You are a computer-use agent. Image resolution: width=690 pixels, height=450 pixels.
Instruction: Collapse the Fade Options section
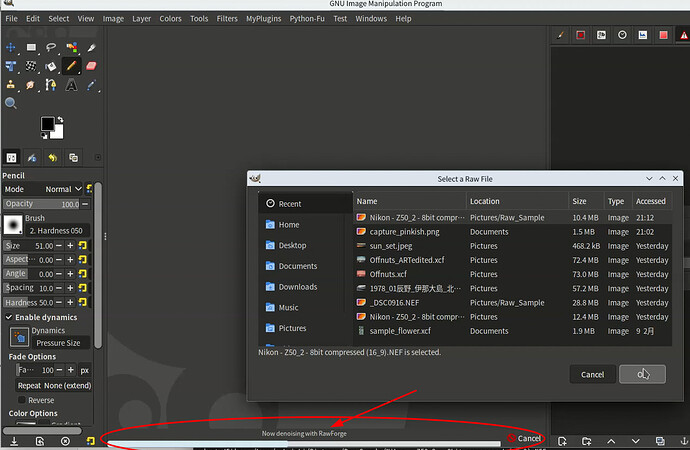click(32, 356)
